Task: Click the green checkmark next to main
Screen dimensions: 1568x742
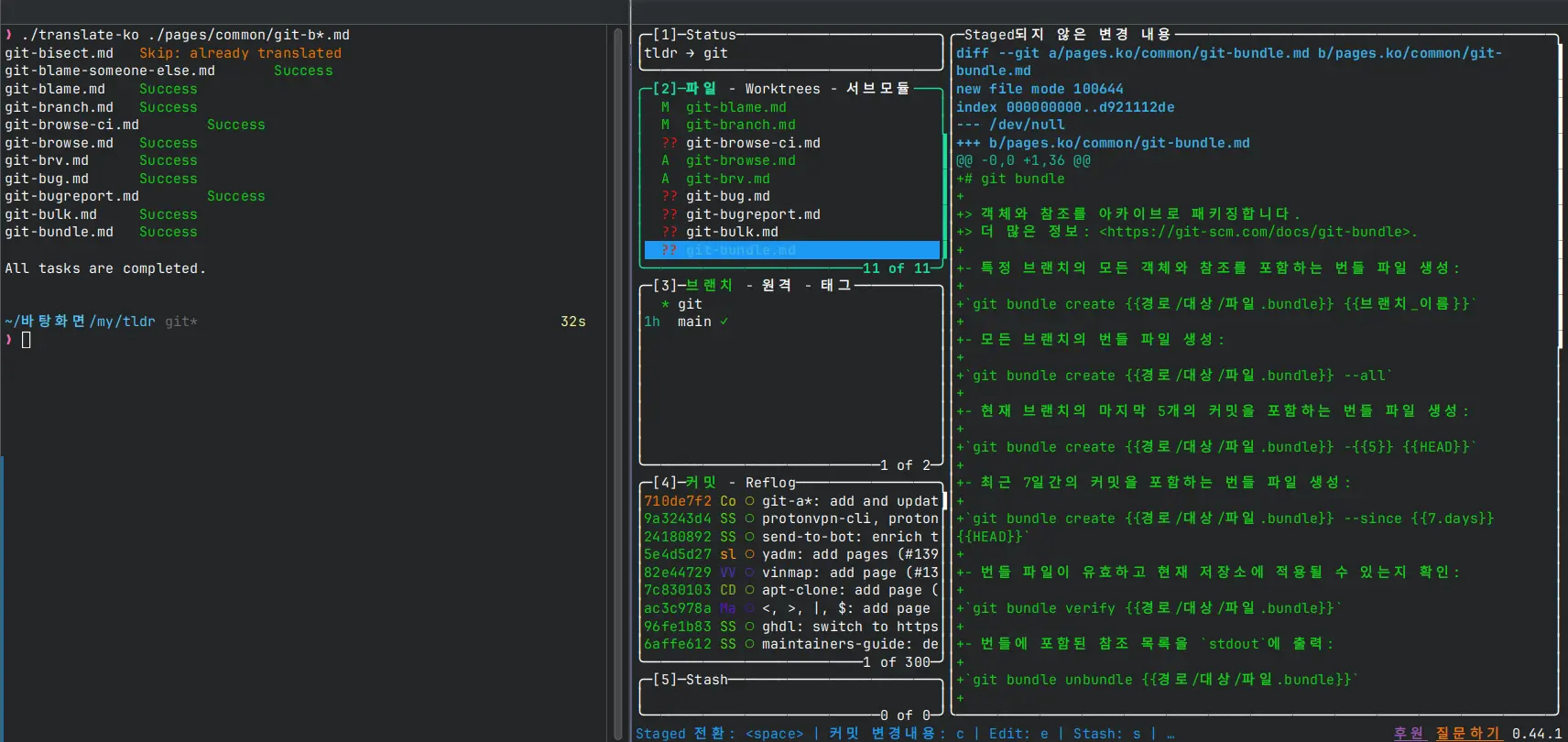Action: [x=724, y=322]
